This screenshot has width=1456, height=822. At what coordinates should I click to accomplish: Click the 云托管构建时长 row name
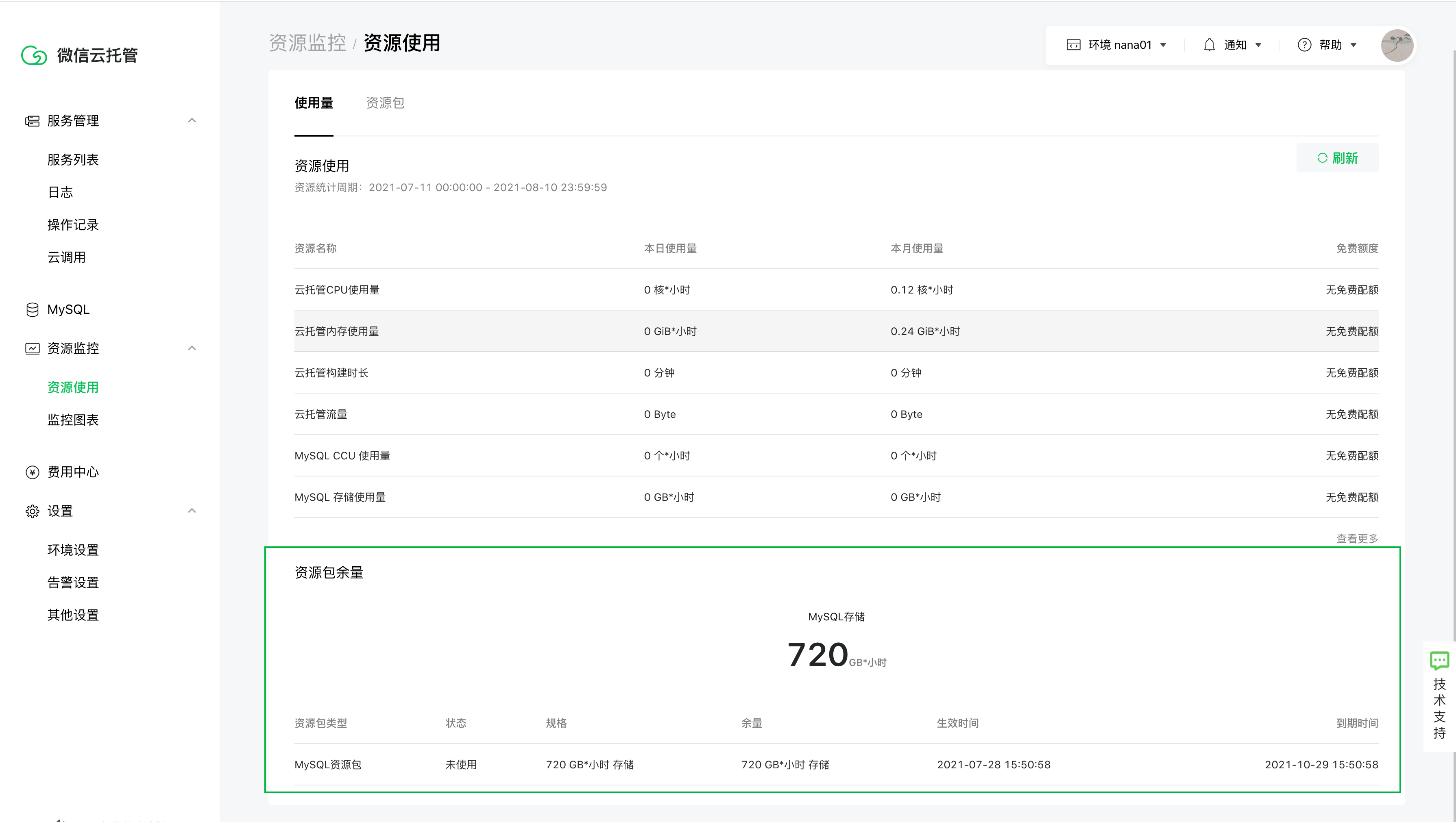pyautogui.click(x=331, y=373)
